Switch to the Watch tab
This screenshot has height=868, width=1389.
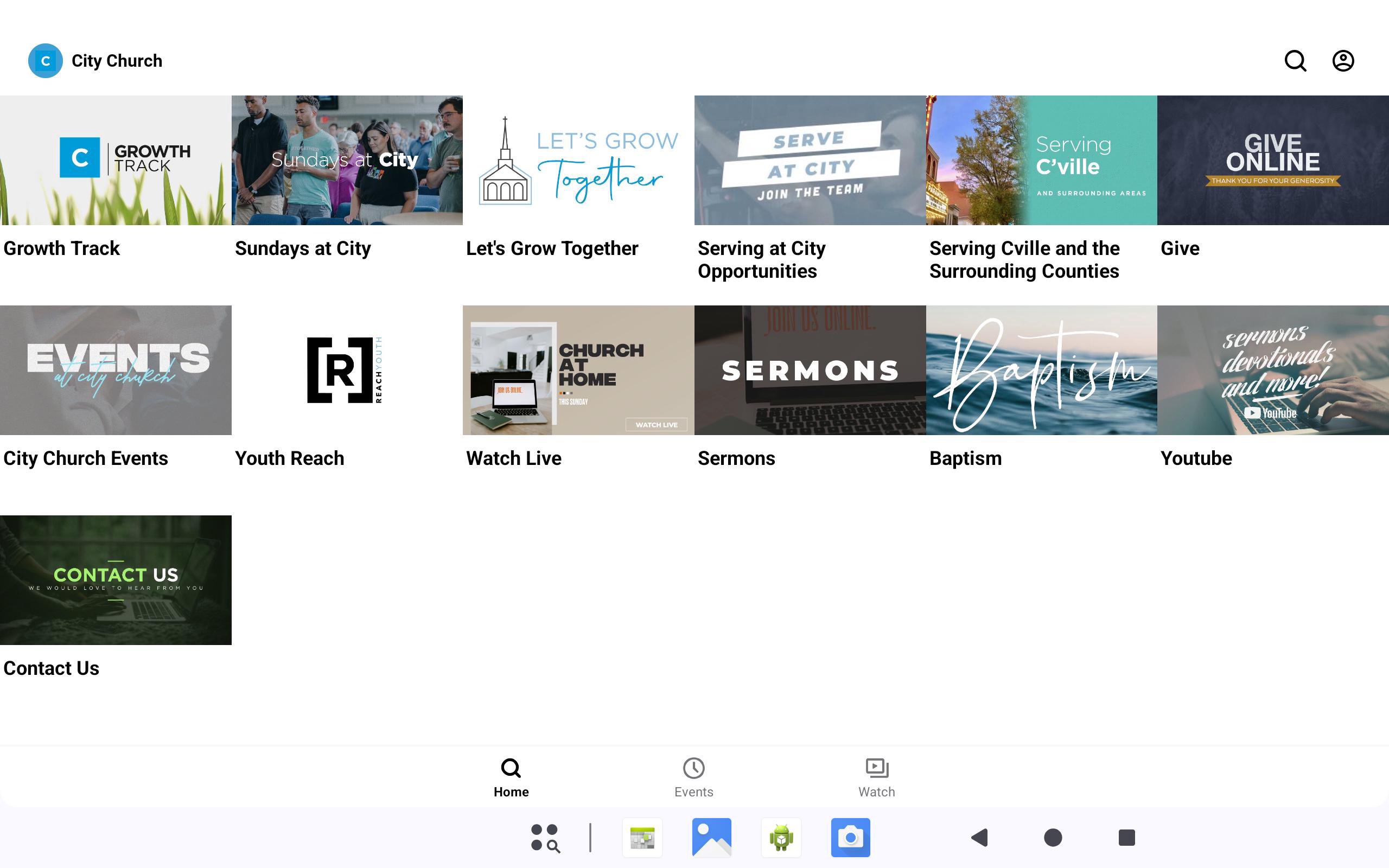tap(876, 777)
